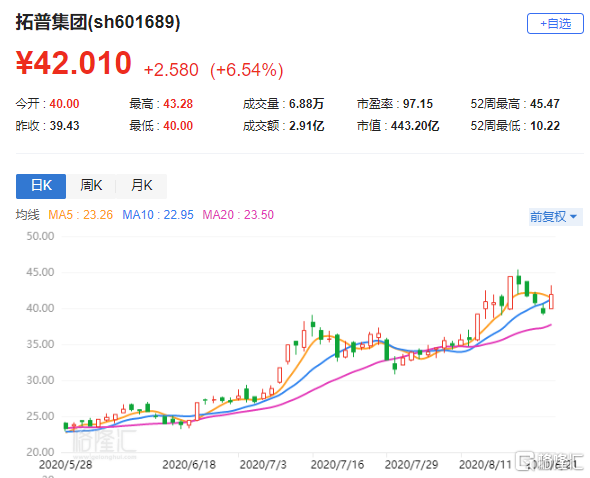Screen dimensions: 590x478
Task: Click the 2020/7/16 date axis label
Action: 337,465
